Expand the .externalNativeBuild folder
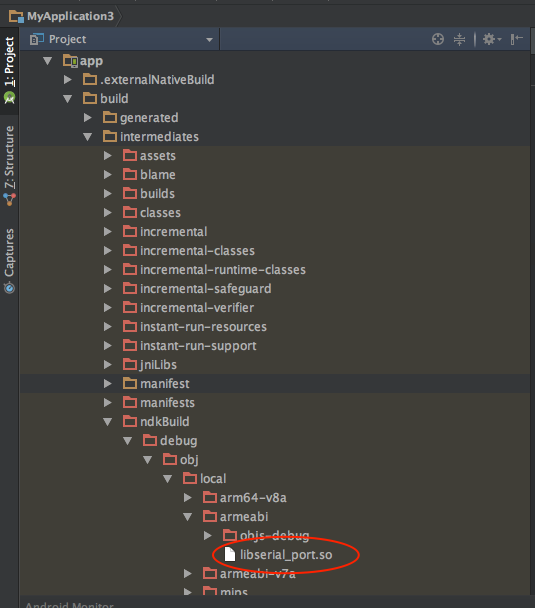This screenshot has width=535, height=608. tap(68, 80)
